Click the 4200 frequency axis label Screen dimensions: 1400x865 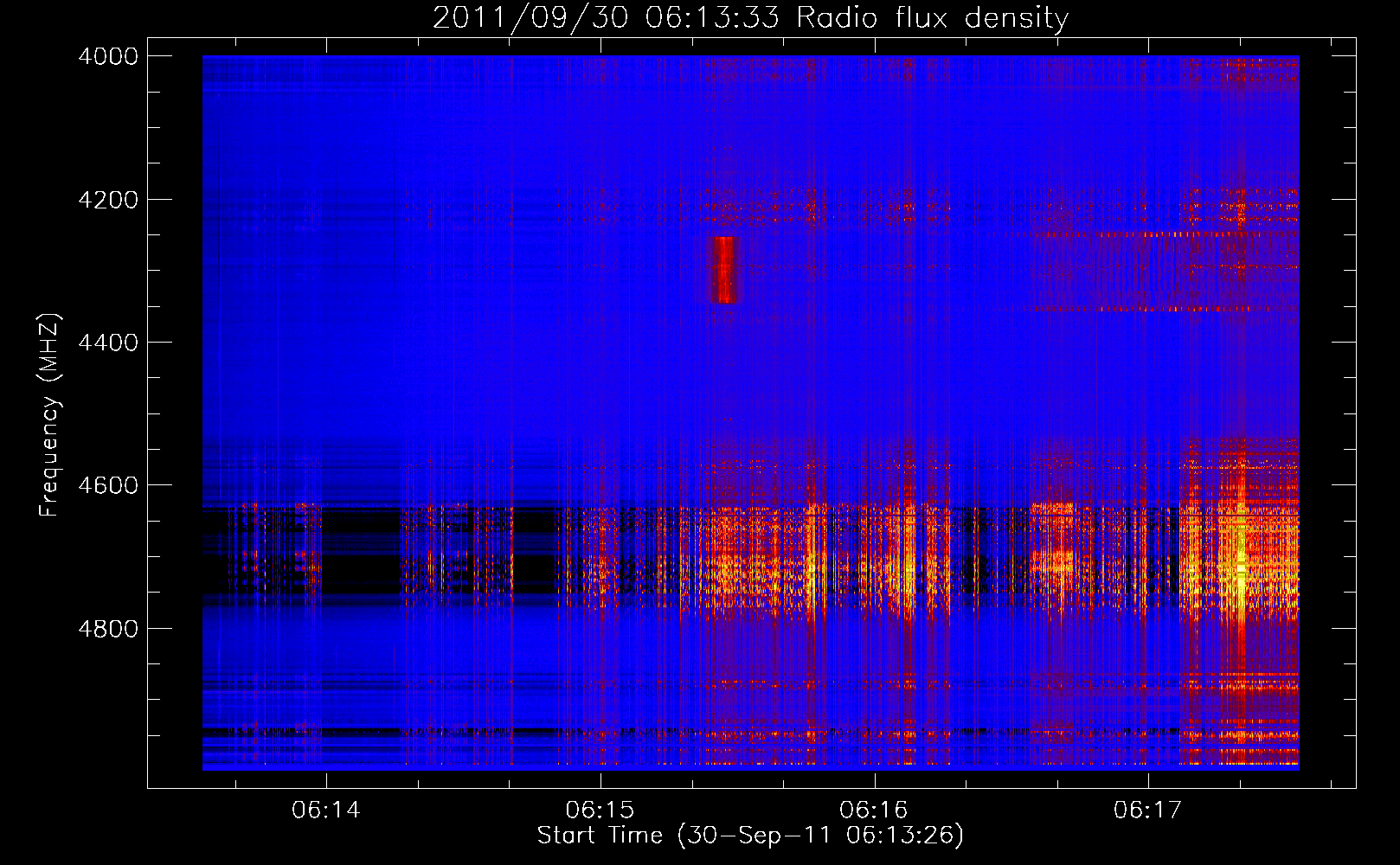point(107,200)
